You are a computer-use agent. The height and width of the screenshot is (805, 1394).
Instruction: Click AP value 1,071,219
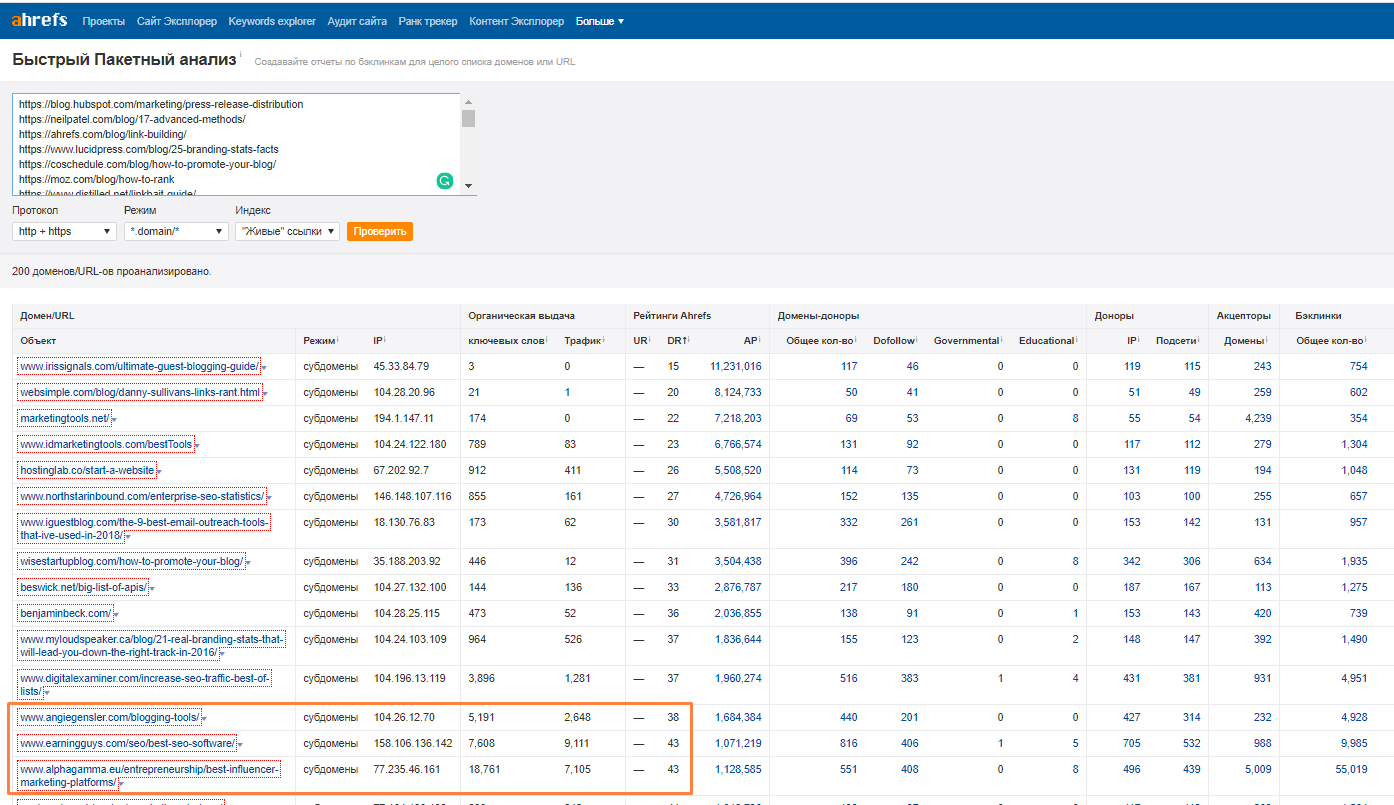(738, 744)
